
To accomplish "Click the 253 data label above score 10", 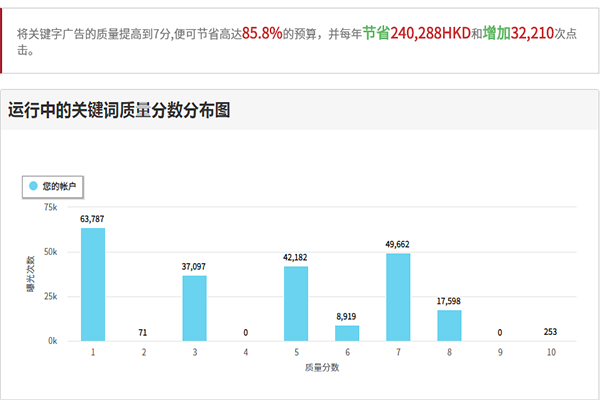I will tap(551, 331).
